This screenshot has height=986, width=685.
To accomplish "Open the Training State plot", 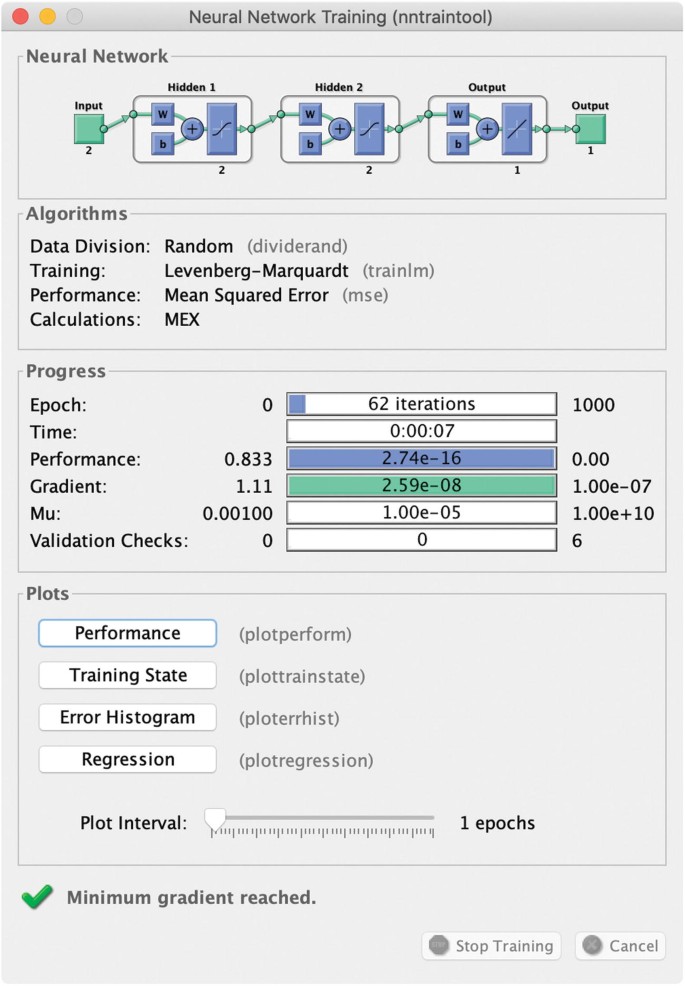I will [127, 675].
